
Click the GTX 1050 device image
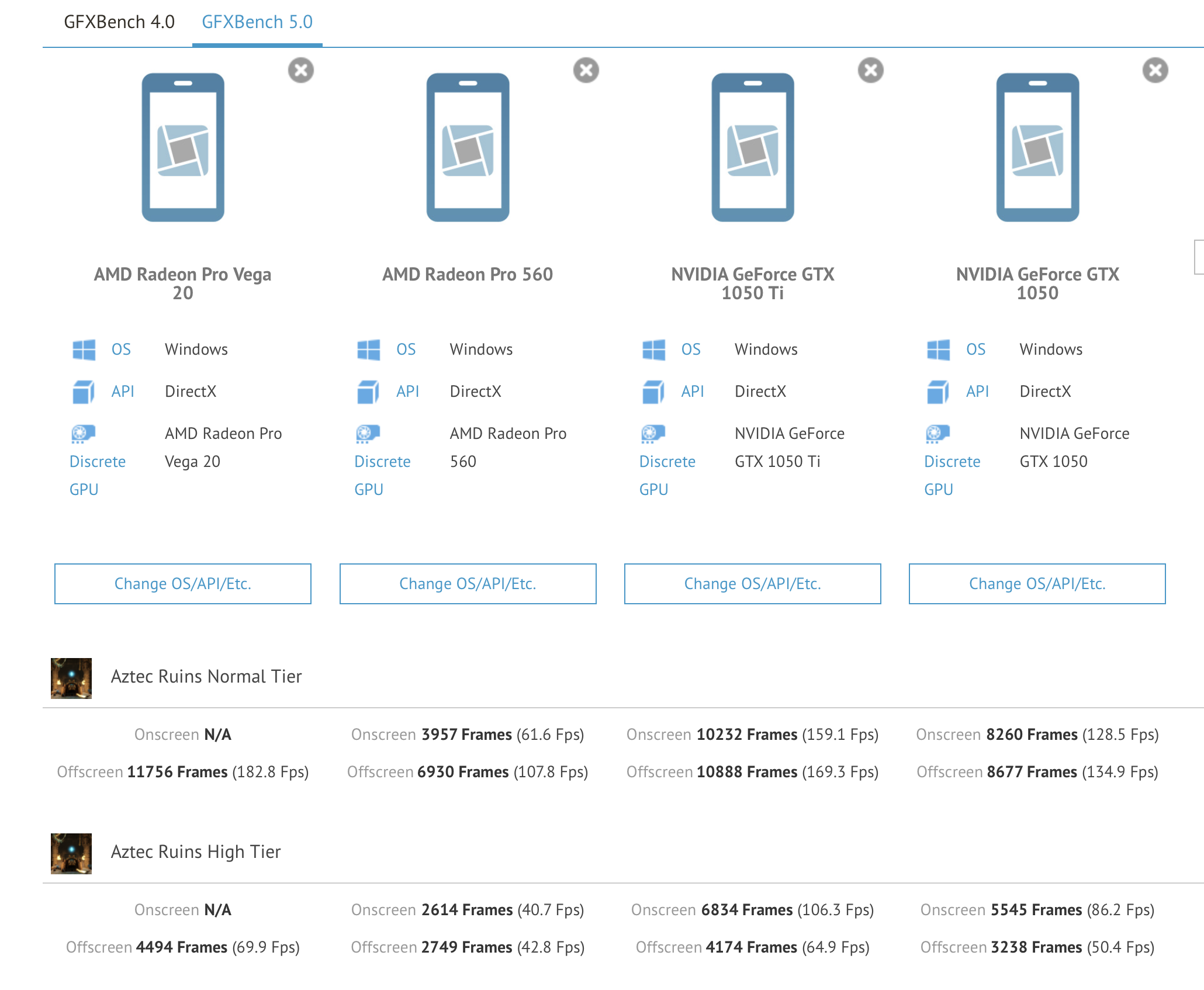coord(1037,147)
